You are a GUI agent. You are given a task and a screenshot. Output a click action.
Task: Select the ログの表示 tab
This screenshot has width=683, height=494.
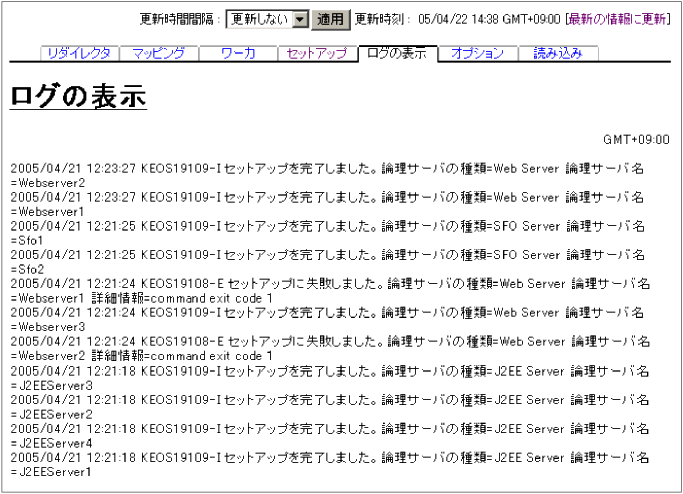pyautogui.click(x=397, y=53)
